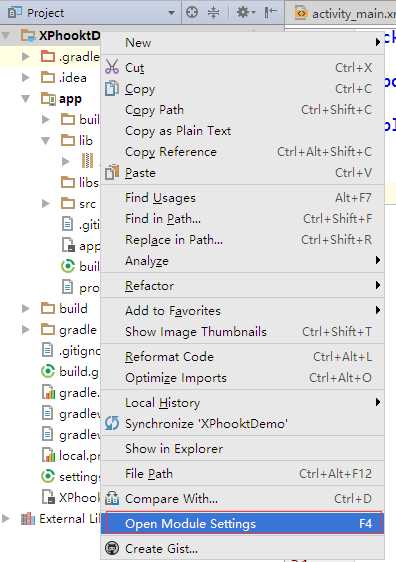Select the .gradle folder icon
This screenshot has height=562, width=396.
tap(48, 56)
